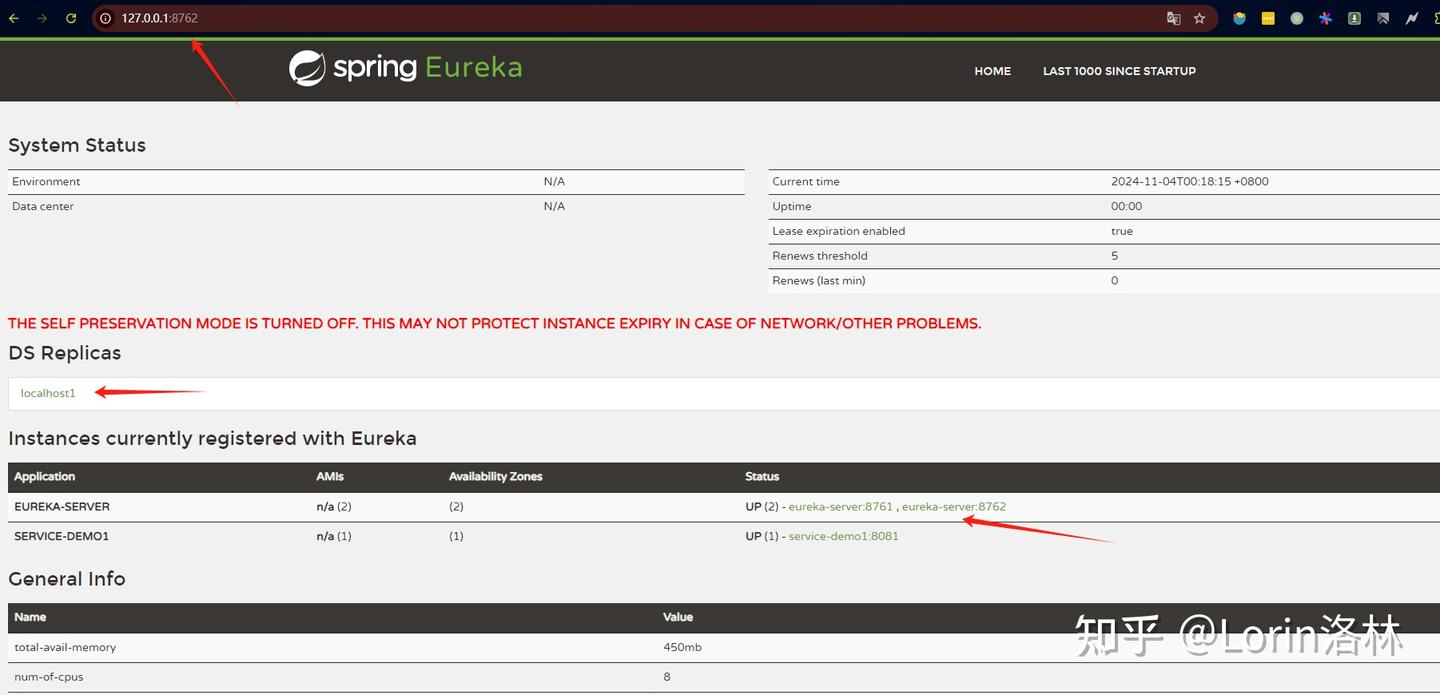The height and width of the screenshot is (695, 1440).
Task: Open the green download extension icon
Action: (1353, 18)
